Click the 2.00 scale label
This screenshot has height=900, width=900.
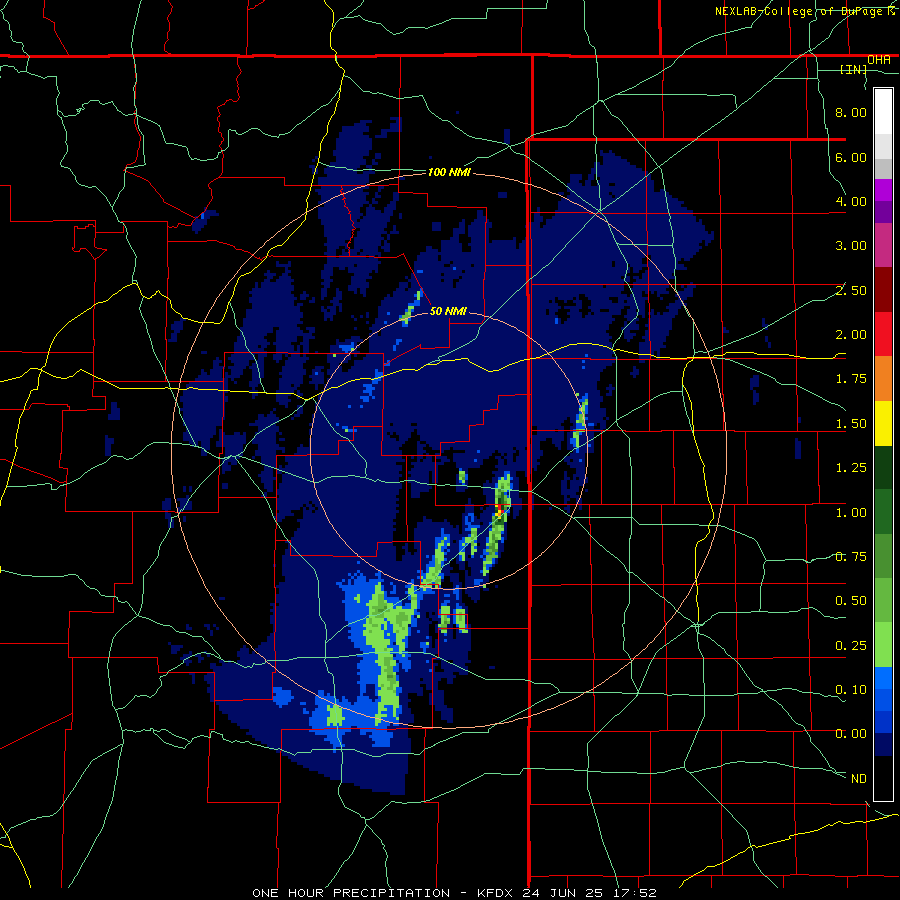pos(851,335)
